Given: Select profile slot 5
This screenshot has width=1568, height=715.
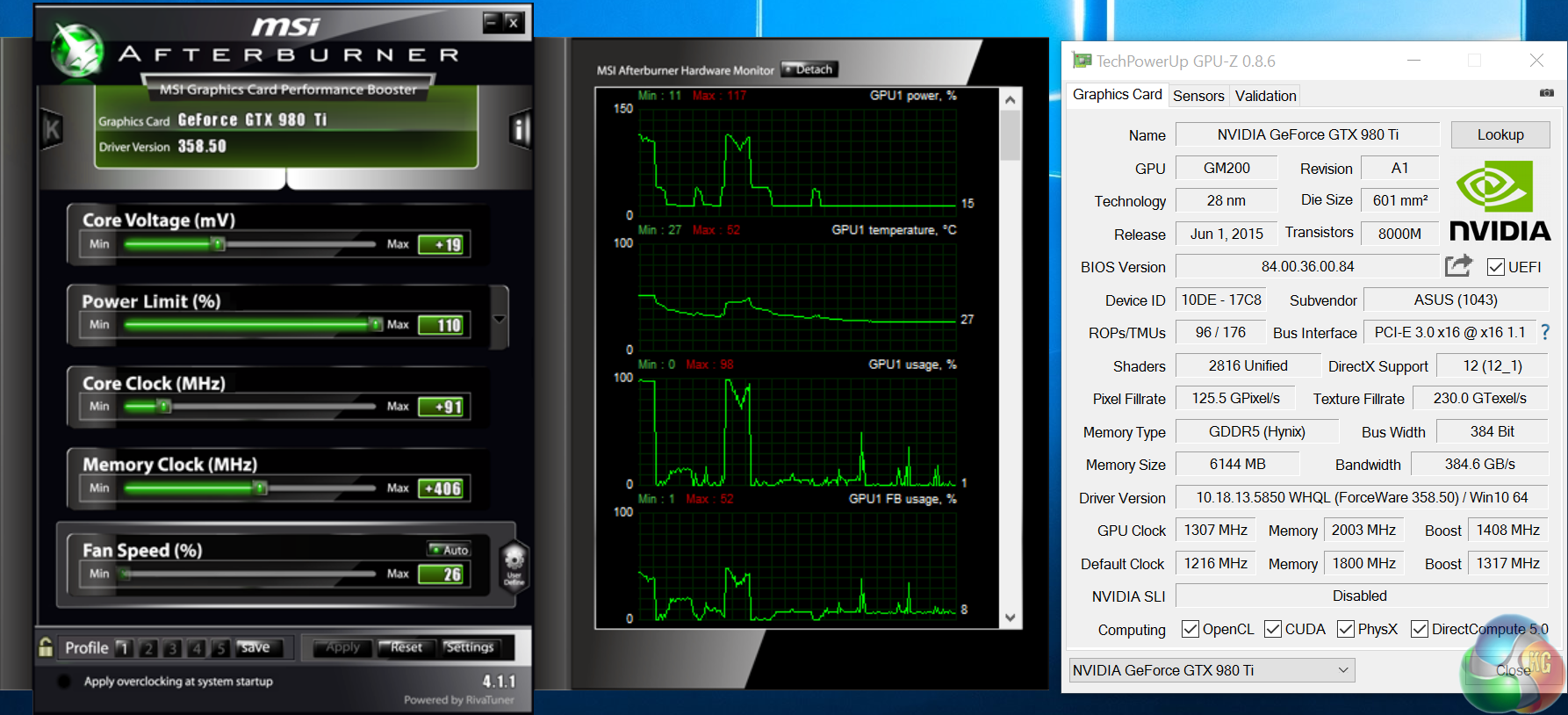Looking at the screenshot, I should pos(221,648).
